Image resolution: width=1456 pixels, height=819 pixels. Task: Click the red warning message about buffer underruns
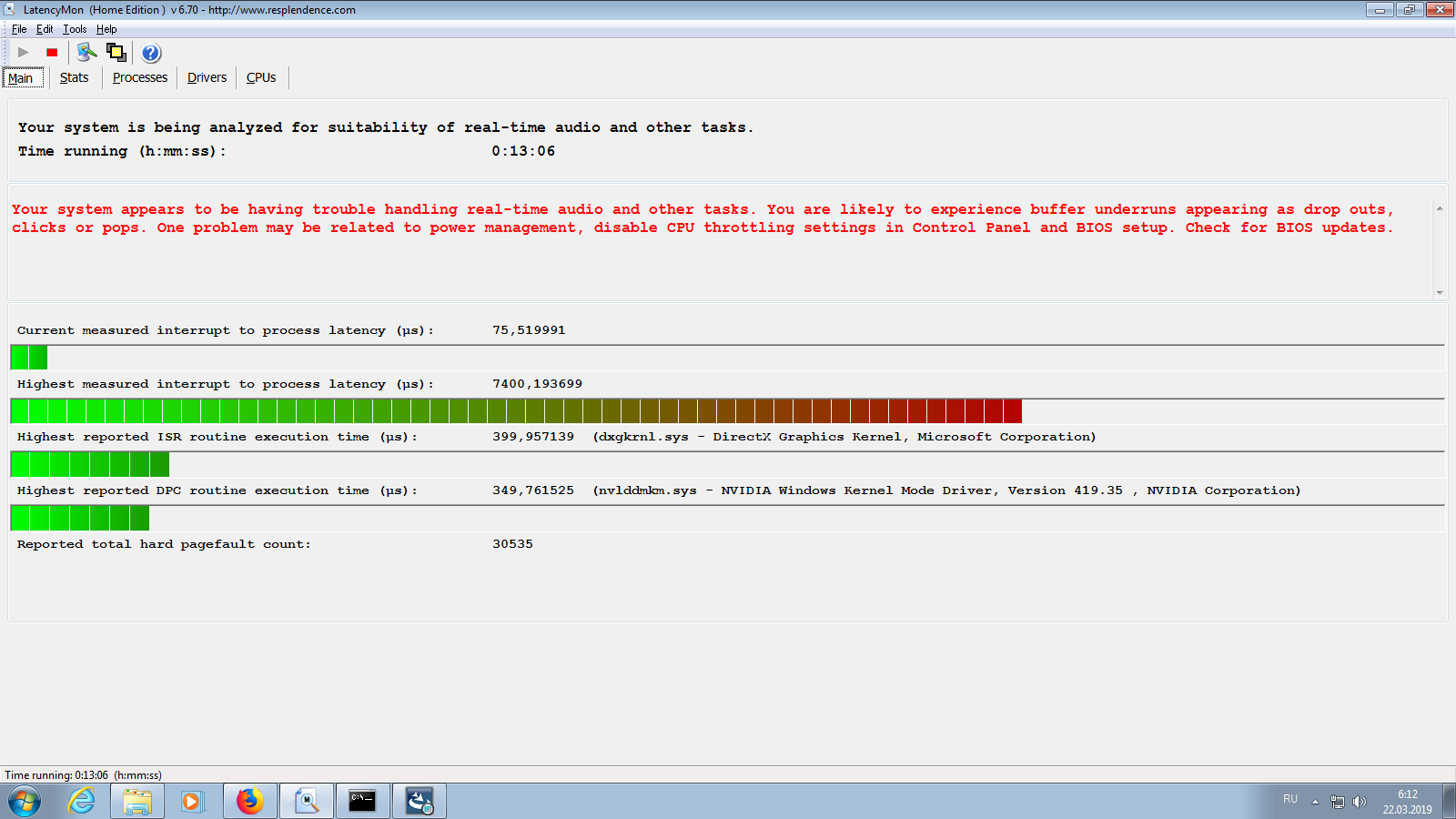coord(703,218)
